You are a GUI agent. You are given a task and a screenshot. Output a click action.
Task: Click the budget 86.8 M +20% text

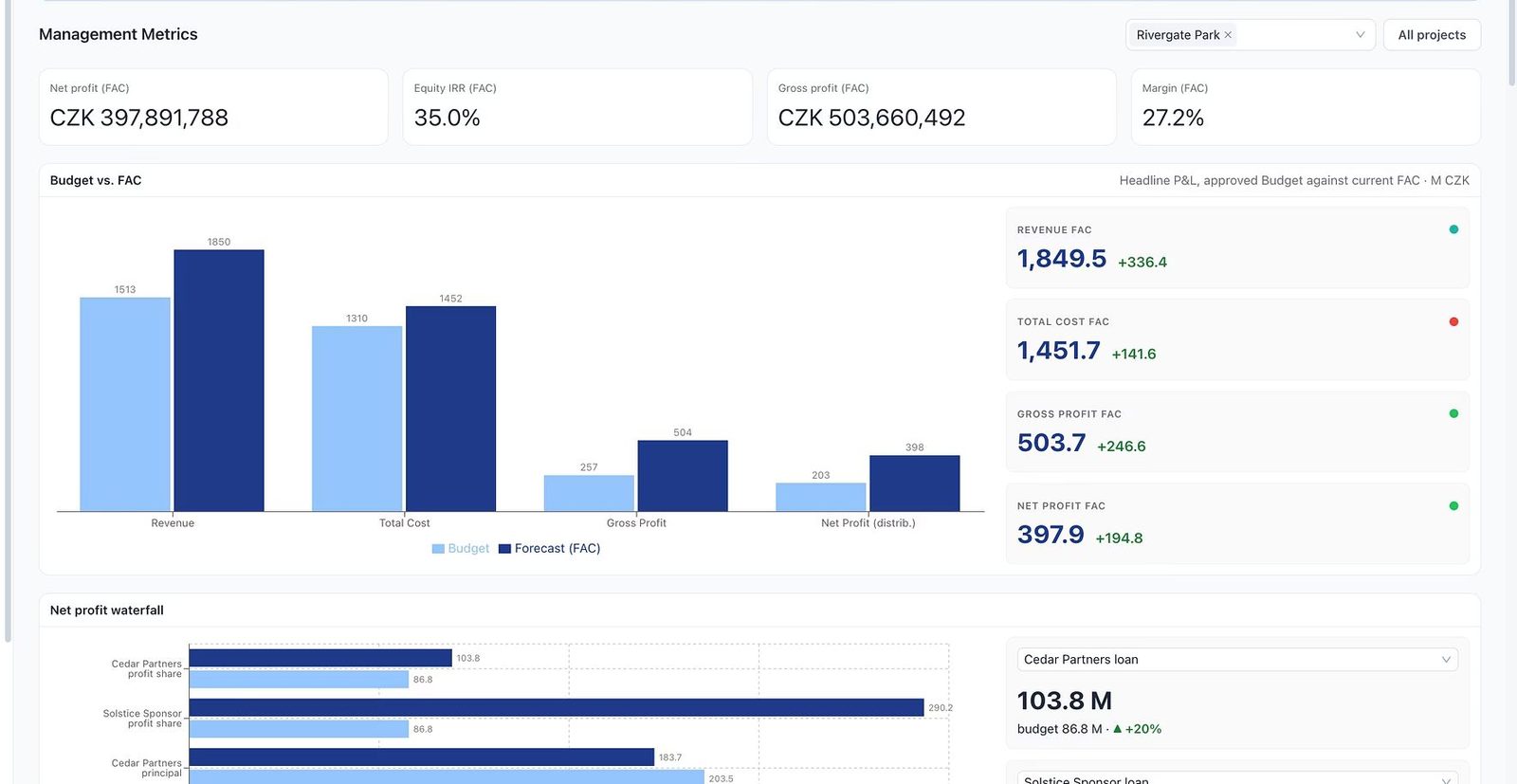tap(1089, 729)
